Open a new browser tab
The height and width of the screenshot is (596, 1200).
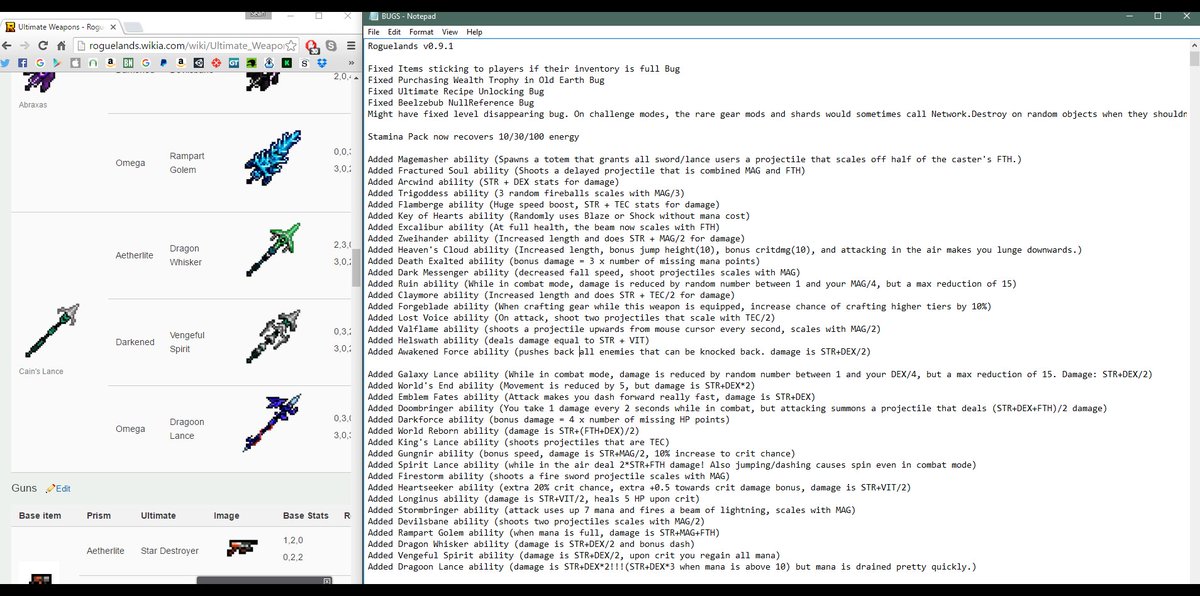[133, 27]
